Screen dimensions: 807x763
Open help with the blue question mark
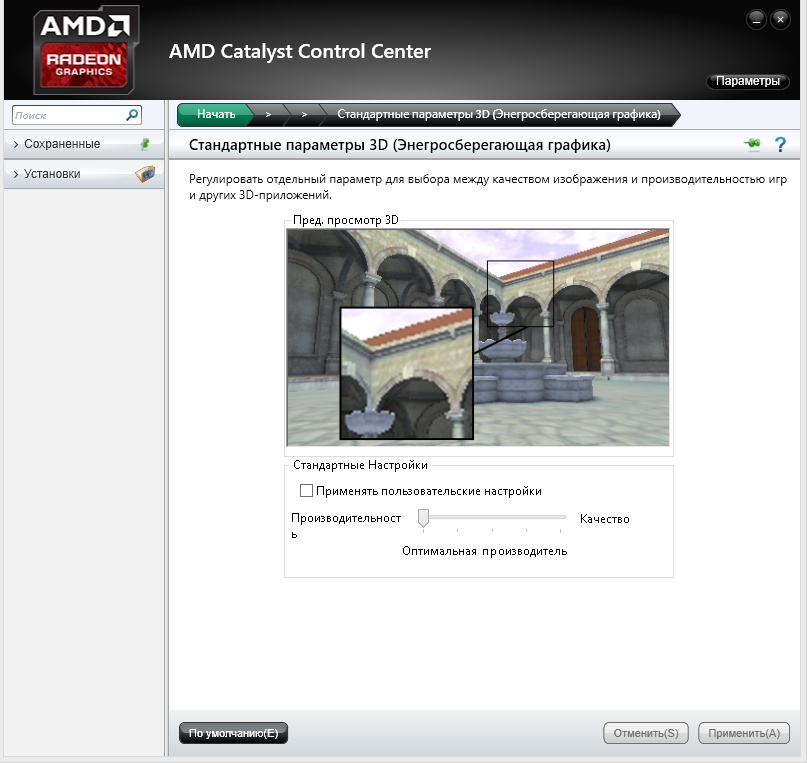point(780,145)
